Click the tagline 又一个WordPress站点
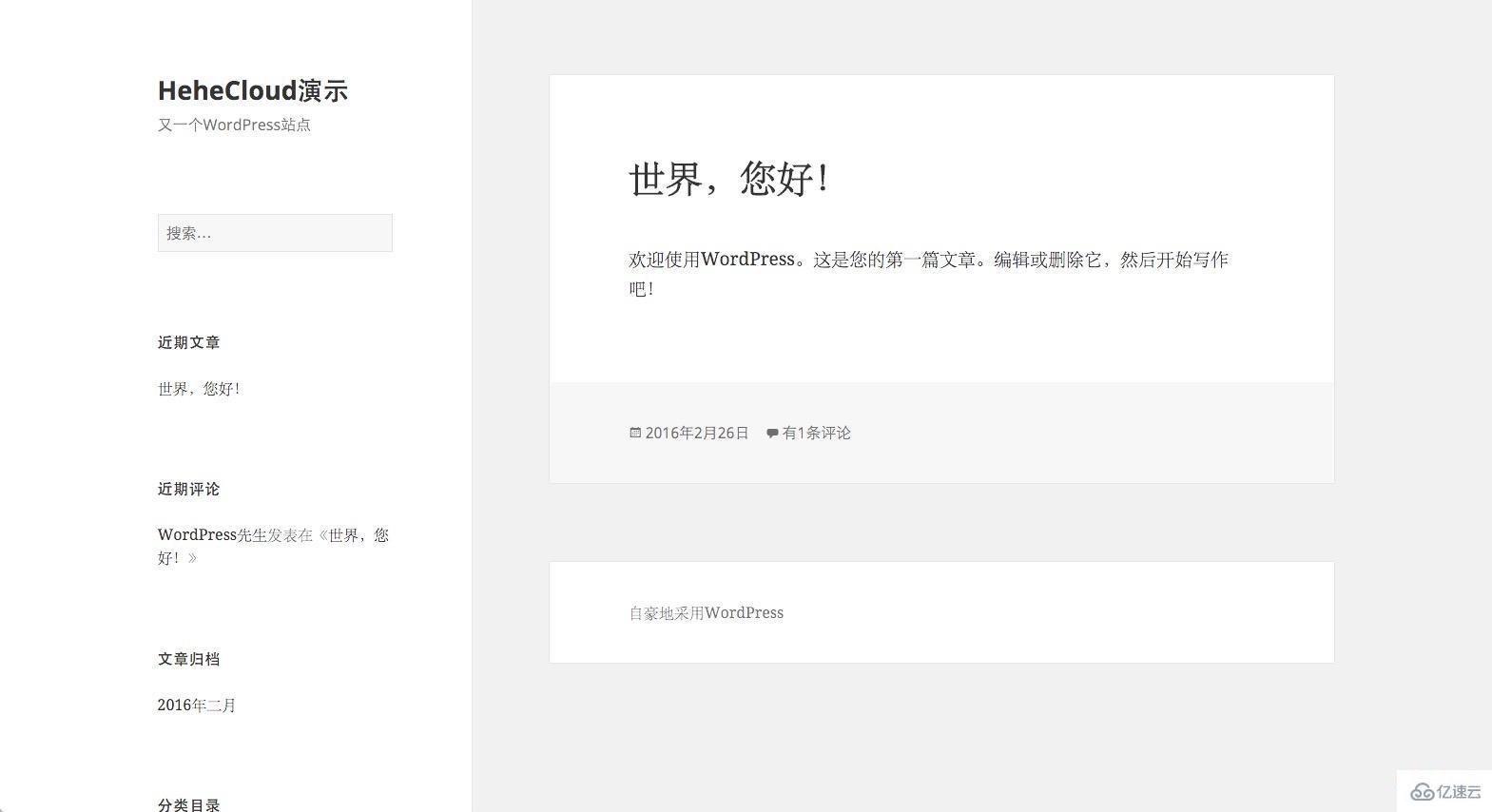This screenshot has height=812, width=1492. [x=234, y=125]
